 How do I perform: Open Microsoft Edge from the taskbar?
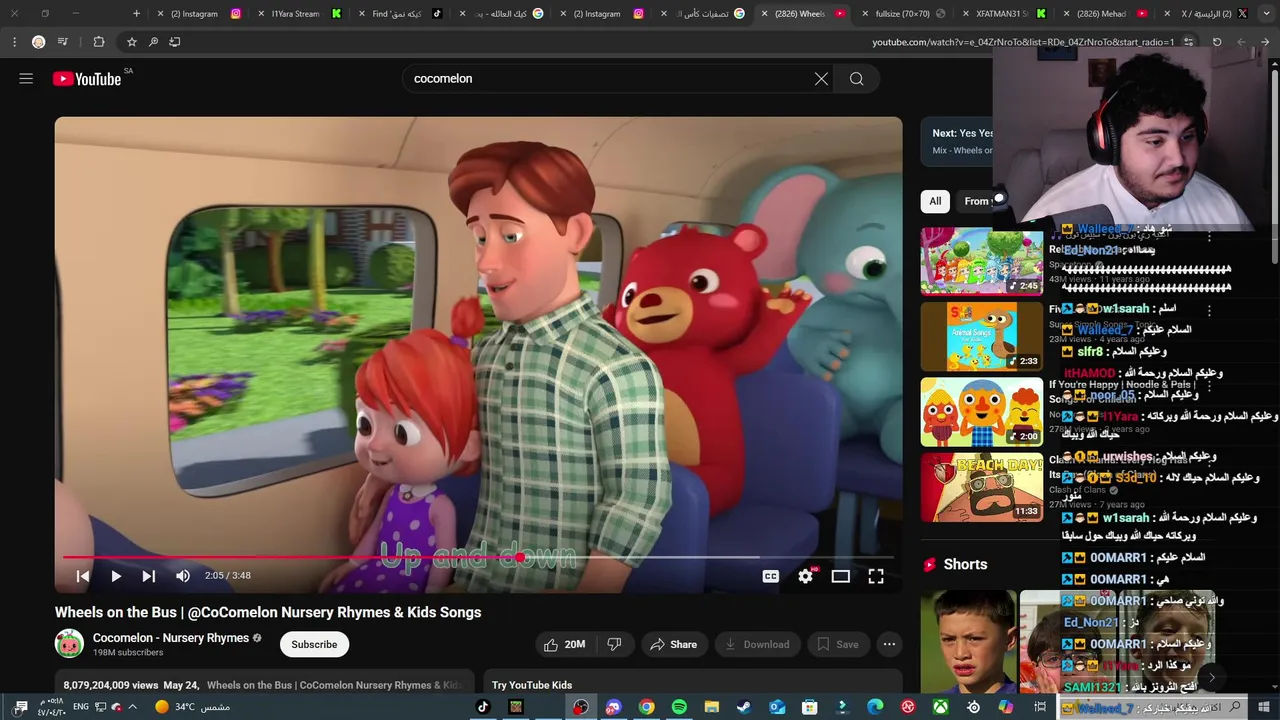(x=875, y=707)
